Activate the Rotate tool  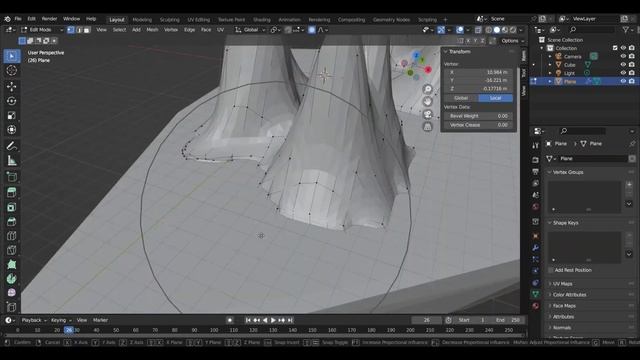point(12,101)
